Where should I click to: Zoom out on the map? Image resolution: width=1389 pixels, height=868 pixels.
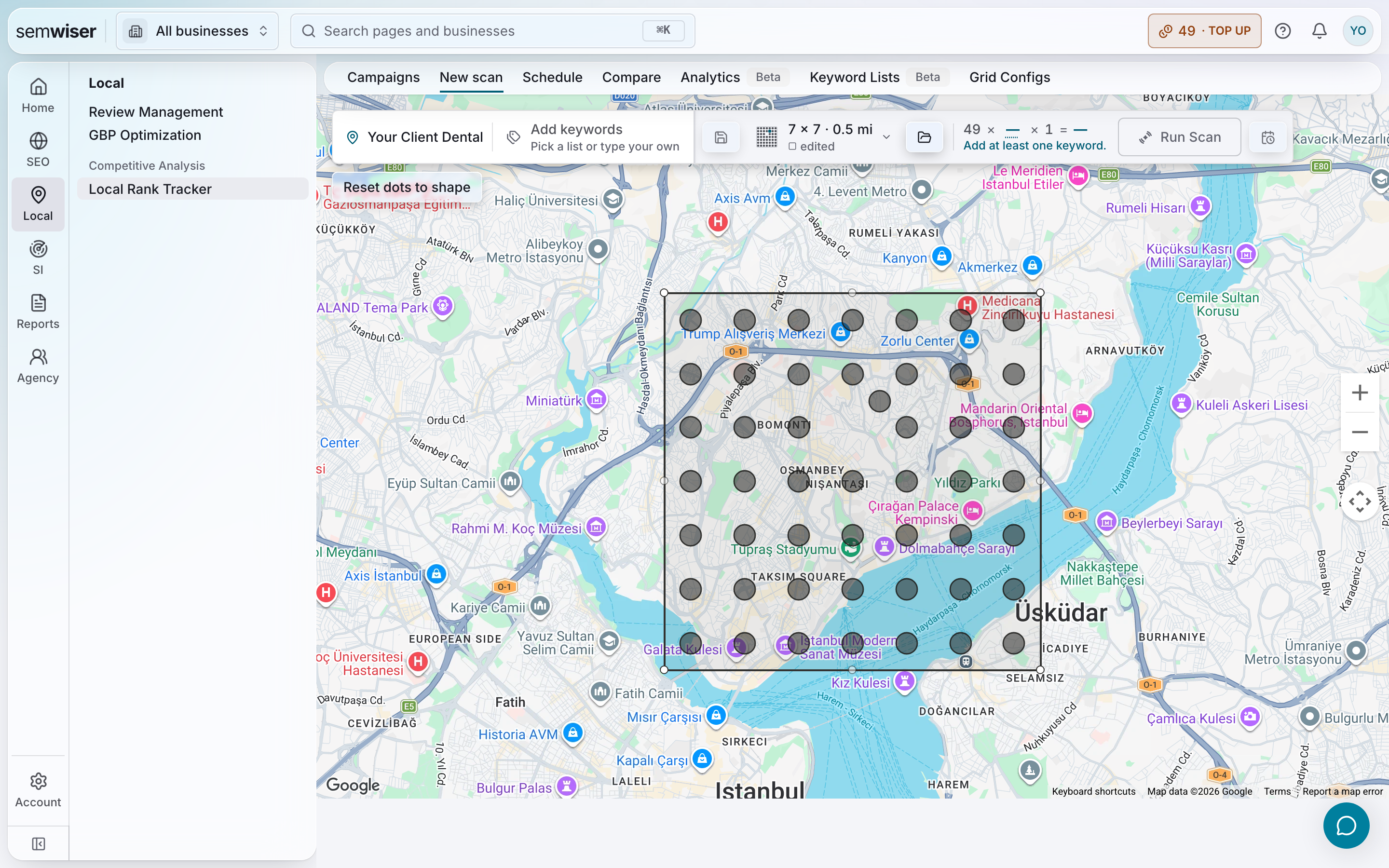tap(1360, 432)
